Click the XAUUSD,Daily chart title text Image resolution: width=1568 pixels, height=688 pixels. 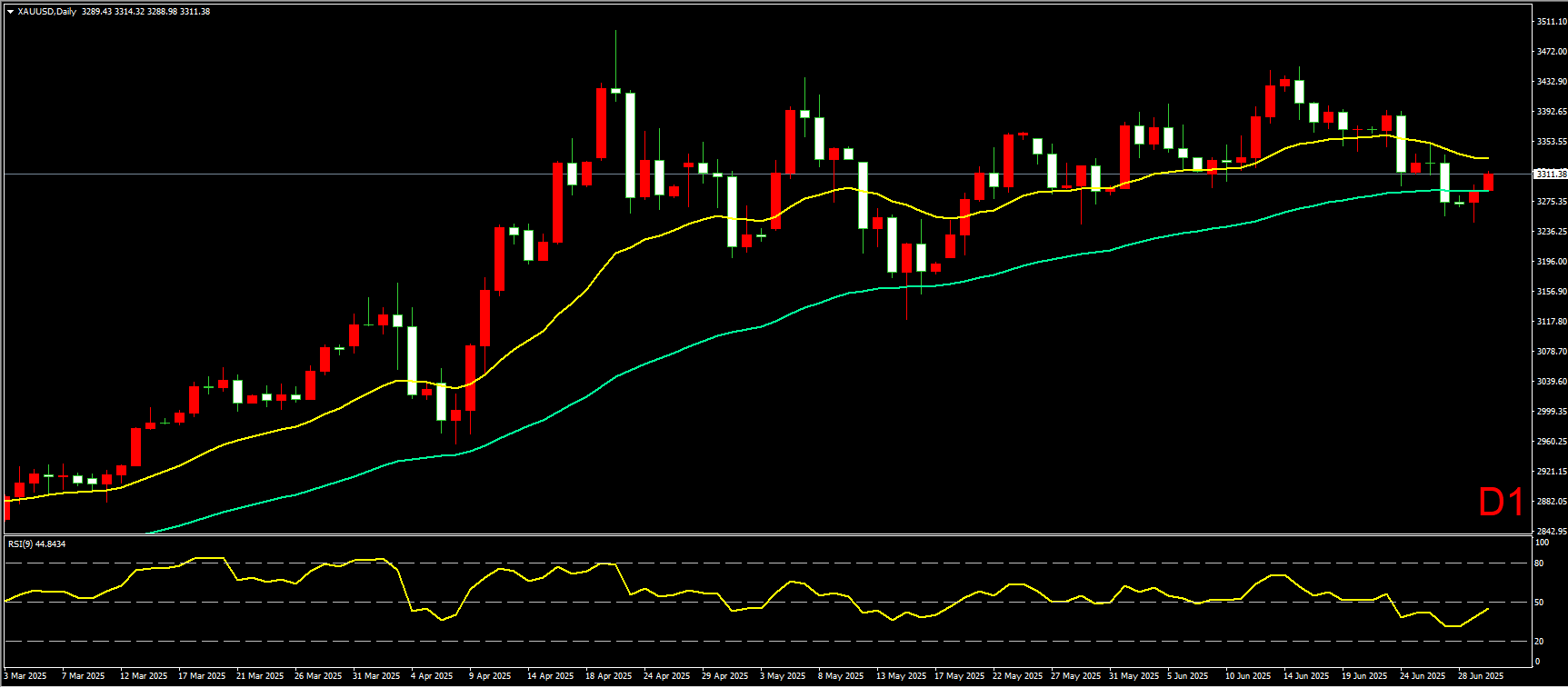(47, 12)
